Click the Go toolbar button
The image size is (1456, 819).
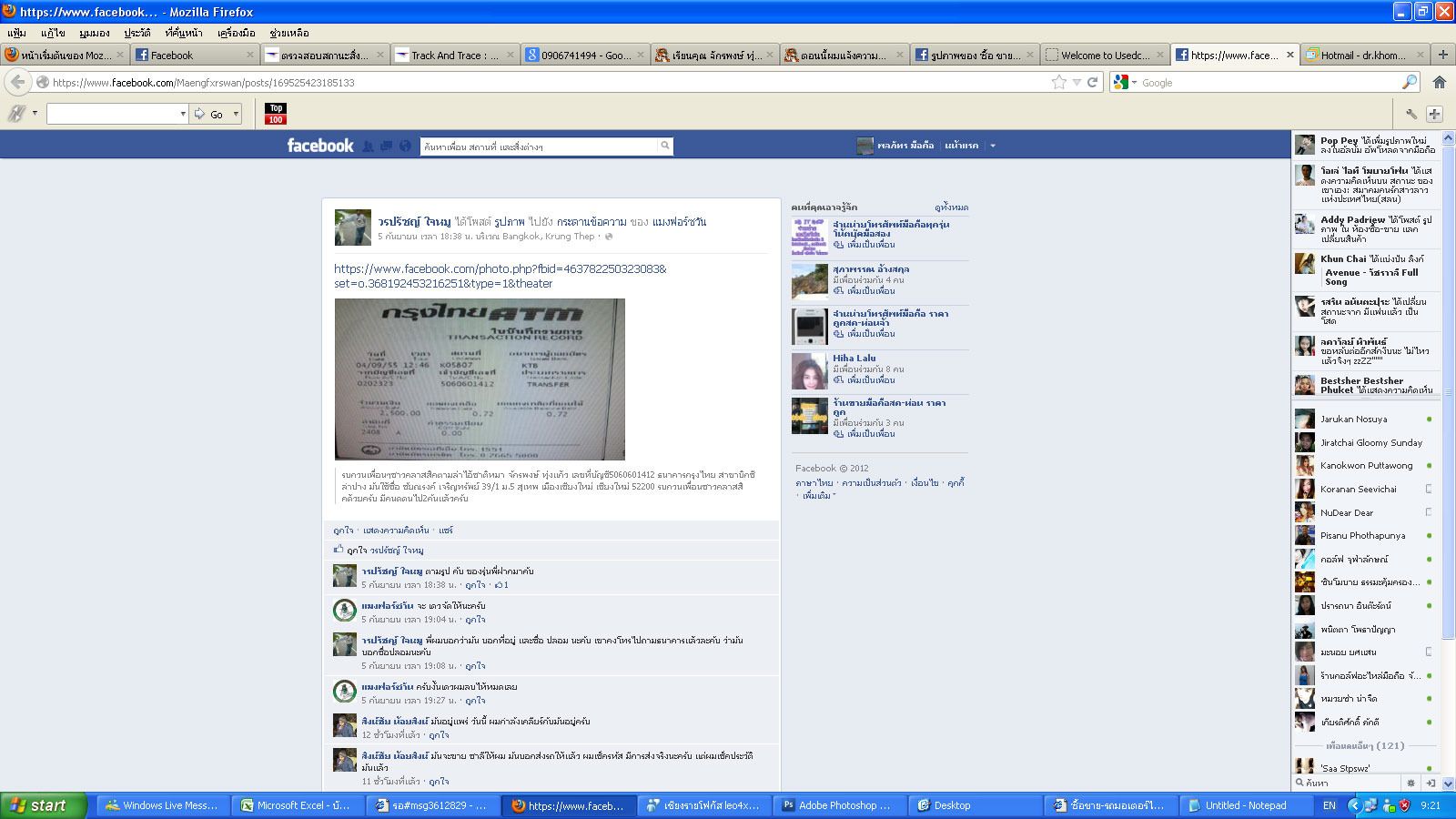click(210, 114)
